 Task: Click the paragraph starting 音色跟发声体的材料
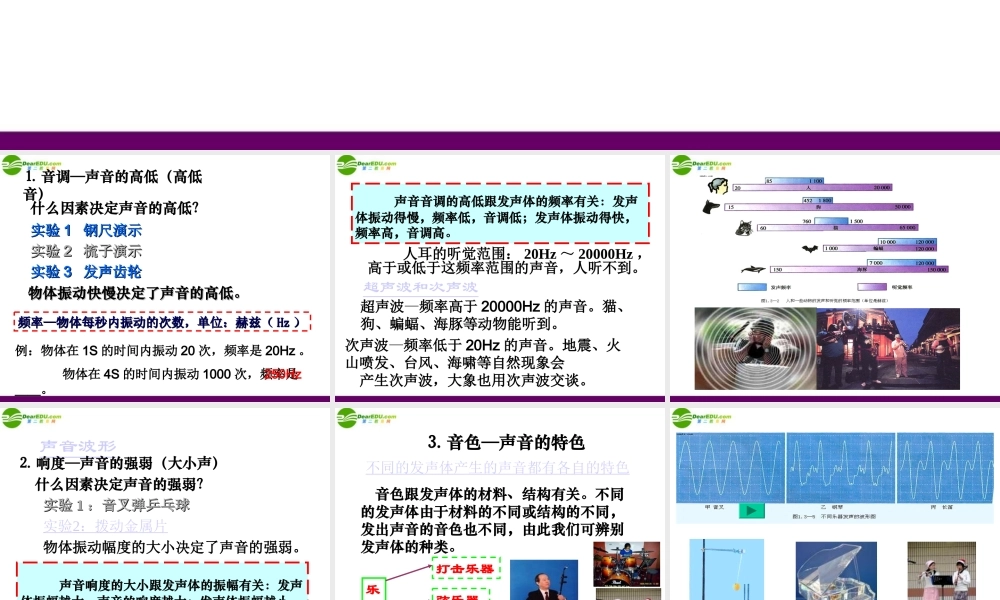pos(492,520)
